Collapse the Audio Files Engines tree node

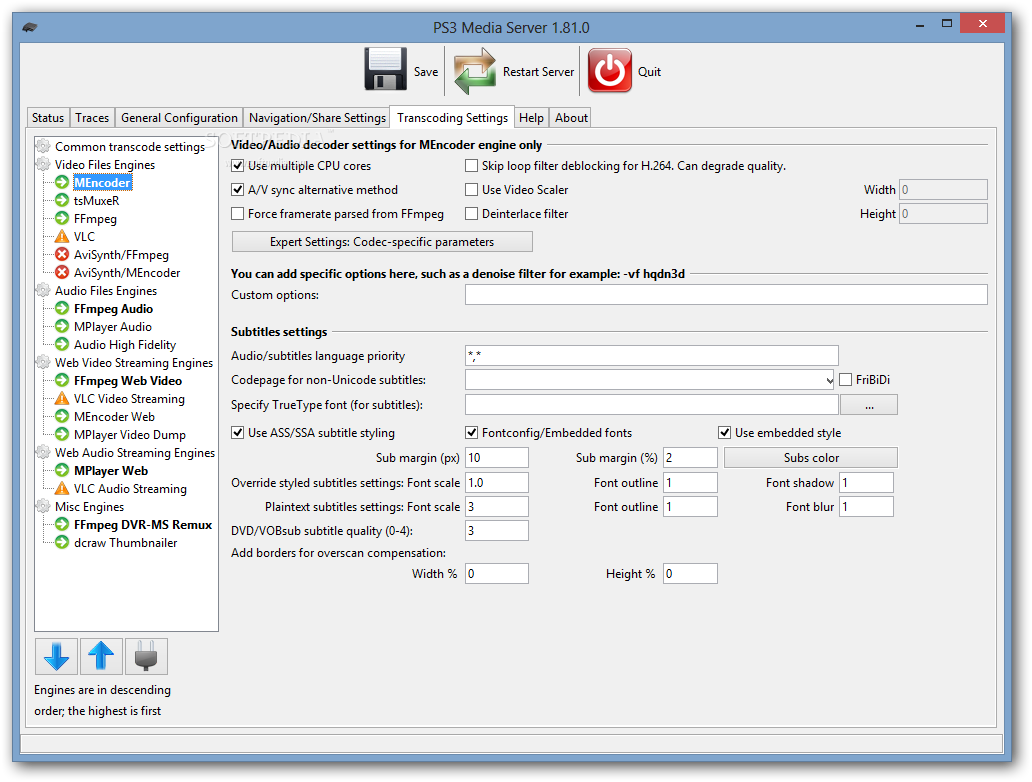coord(43,290)
